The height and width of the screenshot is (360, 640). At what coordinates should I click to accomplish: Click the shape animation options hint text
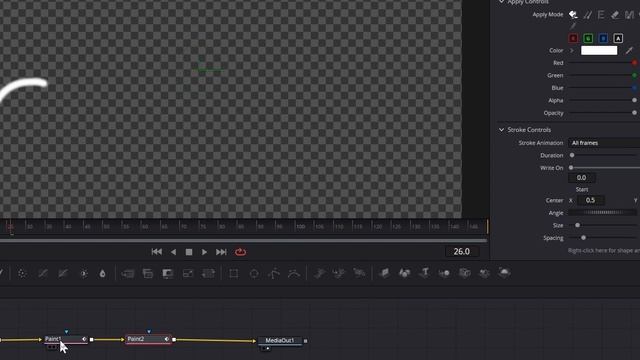pos(604,251)
